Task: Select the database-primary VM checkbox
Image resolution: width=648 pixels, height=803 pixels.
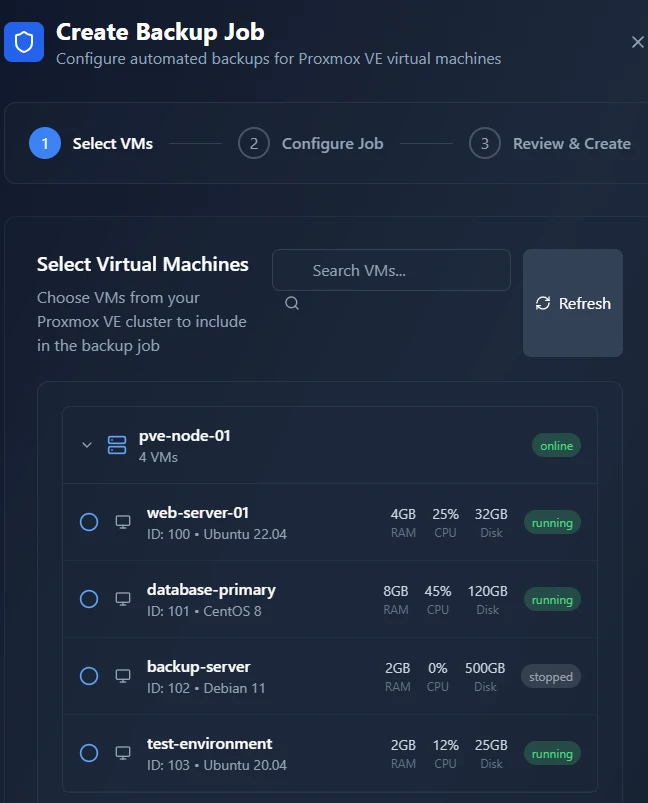Action: tap(89, 599)
